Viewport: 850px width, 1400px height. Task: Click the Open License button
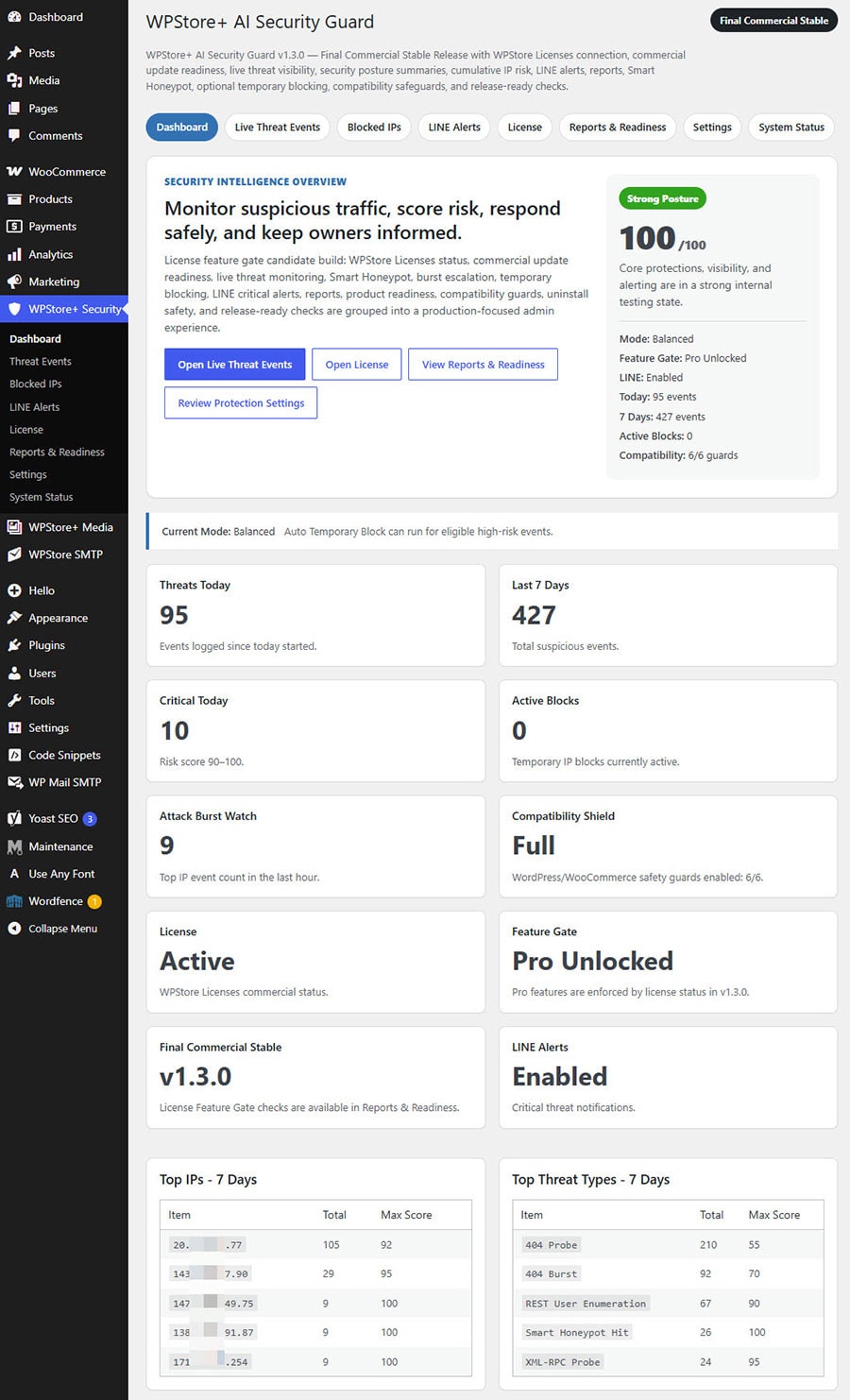click(357, 365)
